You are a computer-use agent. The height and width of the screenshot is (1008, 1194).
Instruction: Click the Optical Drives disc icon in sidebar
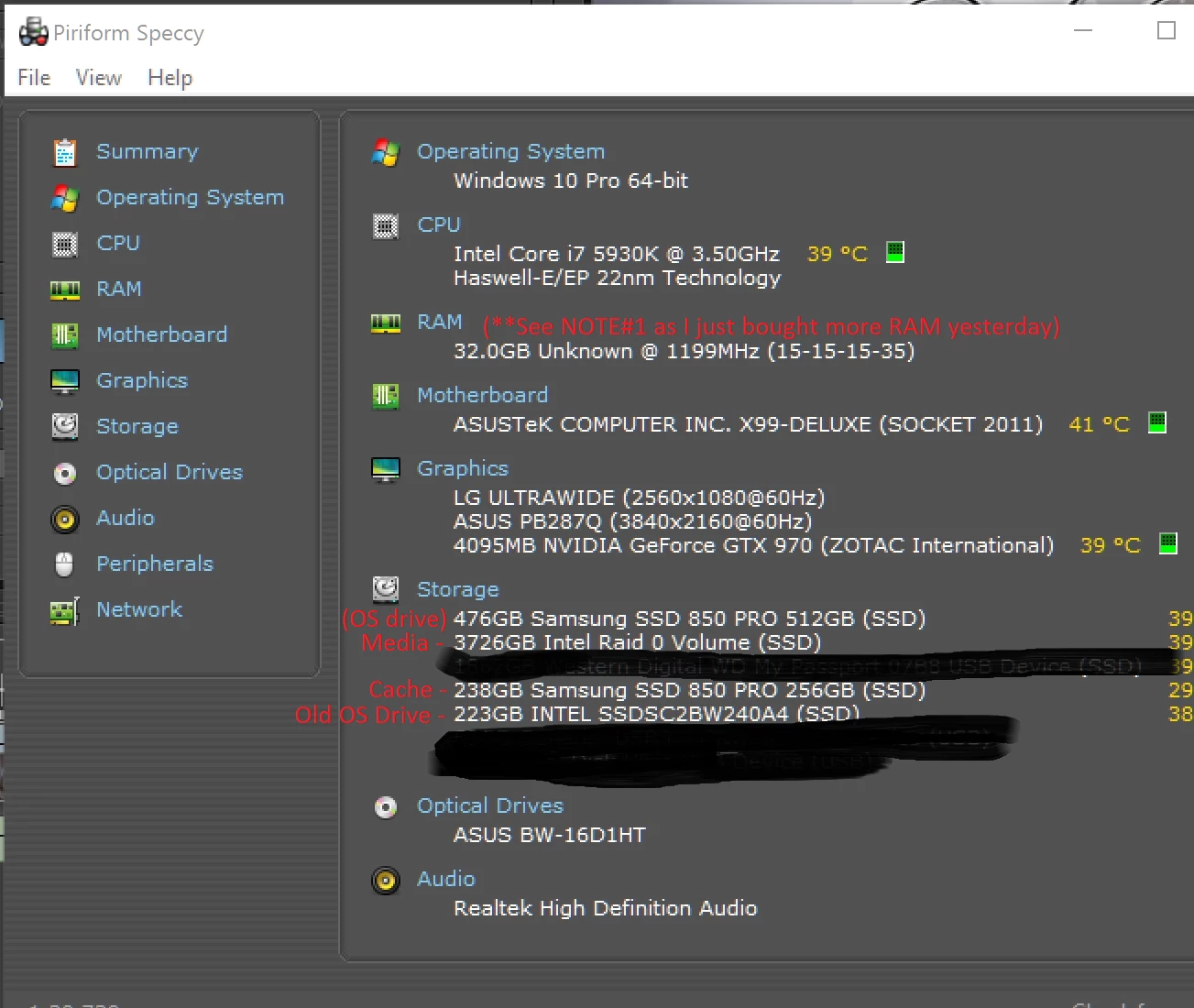[x=65, y=473]
